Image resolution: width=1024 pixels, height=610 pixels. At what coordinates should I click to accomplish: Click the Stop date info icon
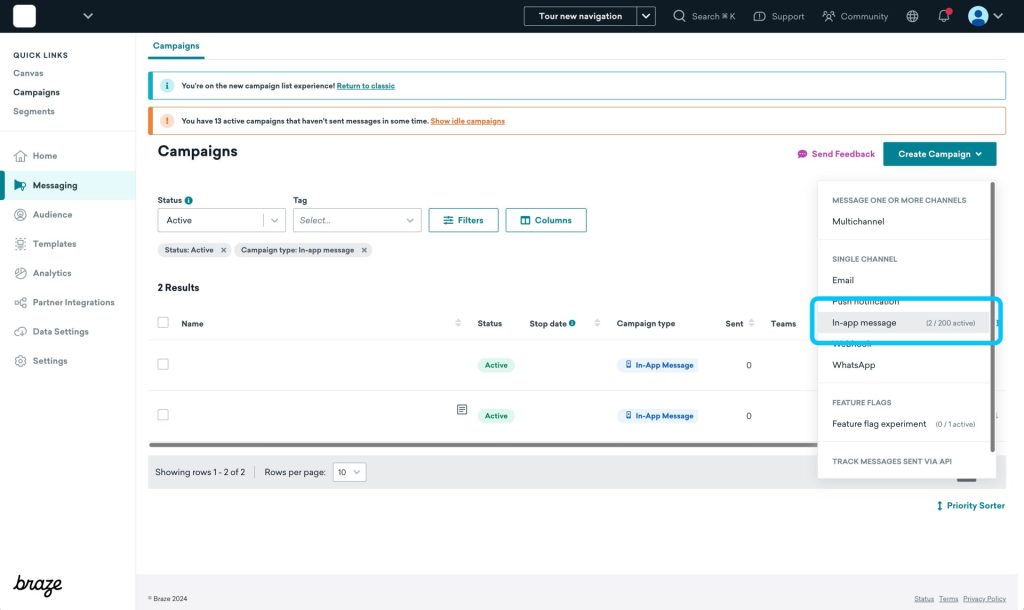572,323
